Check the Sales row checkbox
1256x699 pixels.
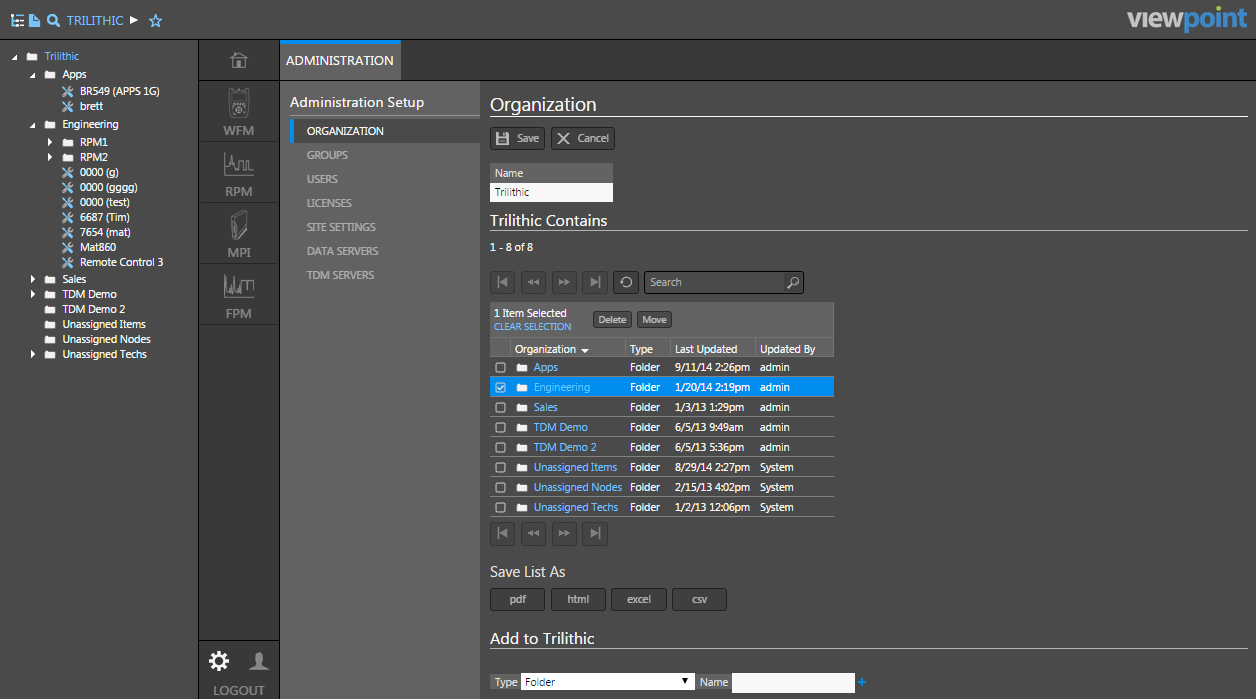[501, 407]
